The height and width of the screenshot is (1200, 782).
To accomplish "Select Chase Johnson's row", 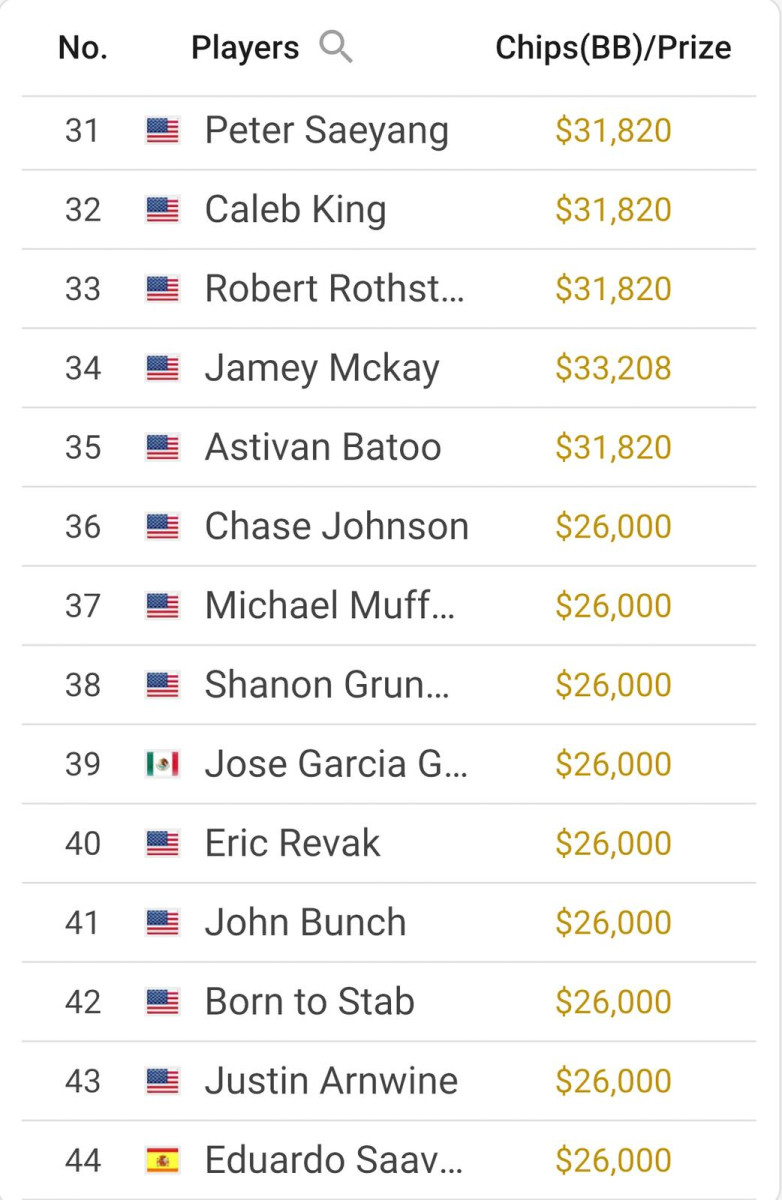I will point(389,526).
